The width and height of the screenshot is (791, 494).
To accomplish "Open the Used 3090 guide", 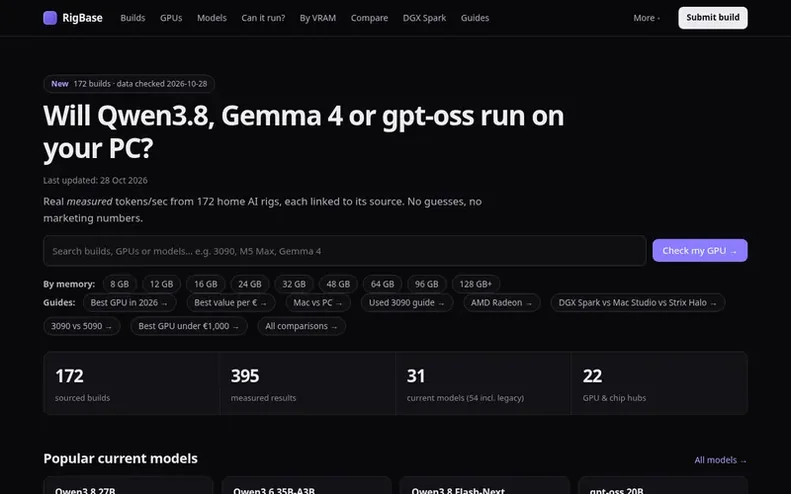I will click(x=407, y=303).
